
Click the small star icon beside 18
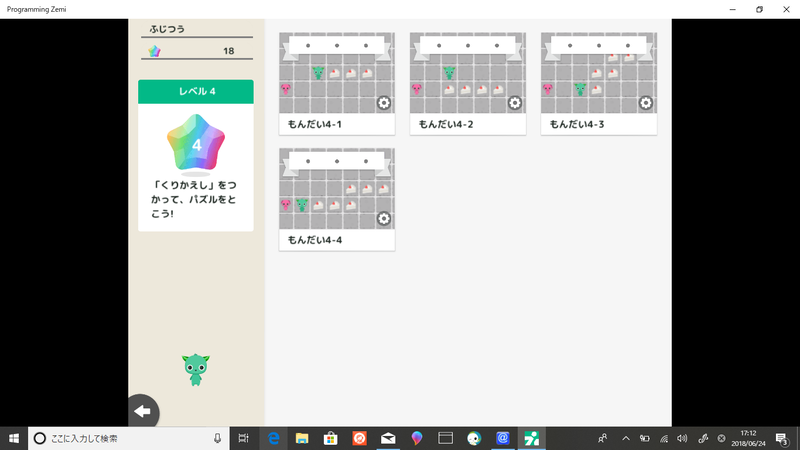(154, 51)
